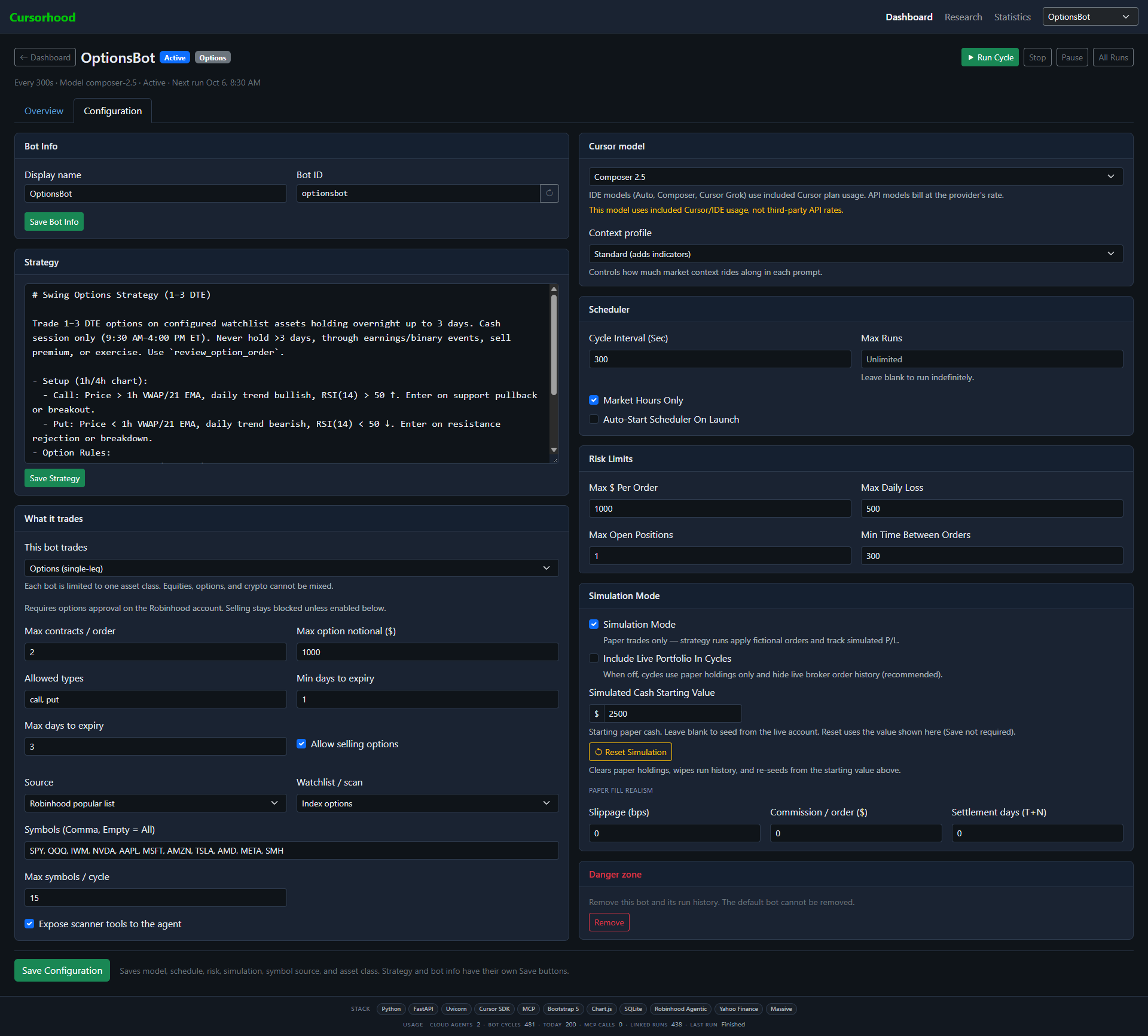Go back via the Dashboard arrow button
The width and height of the screenshot is (1148, 1036).
[45, 57]
